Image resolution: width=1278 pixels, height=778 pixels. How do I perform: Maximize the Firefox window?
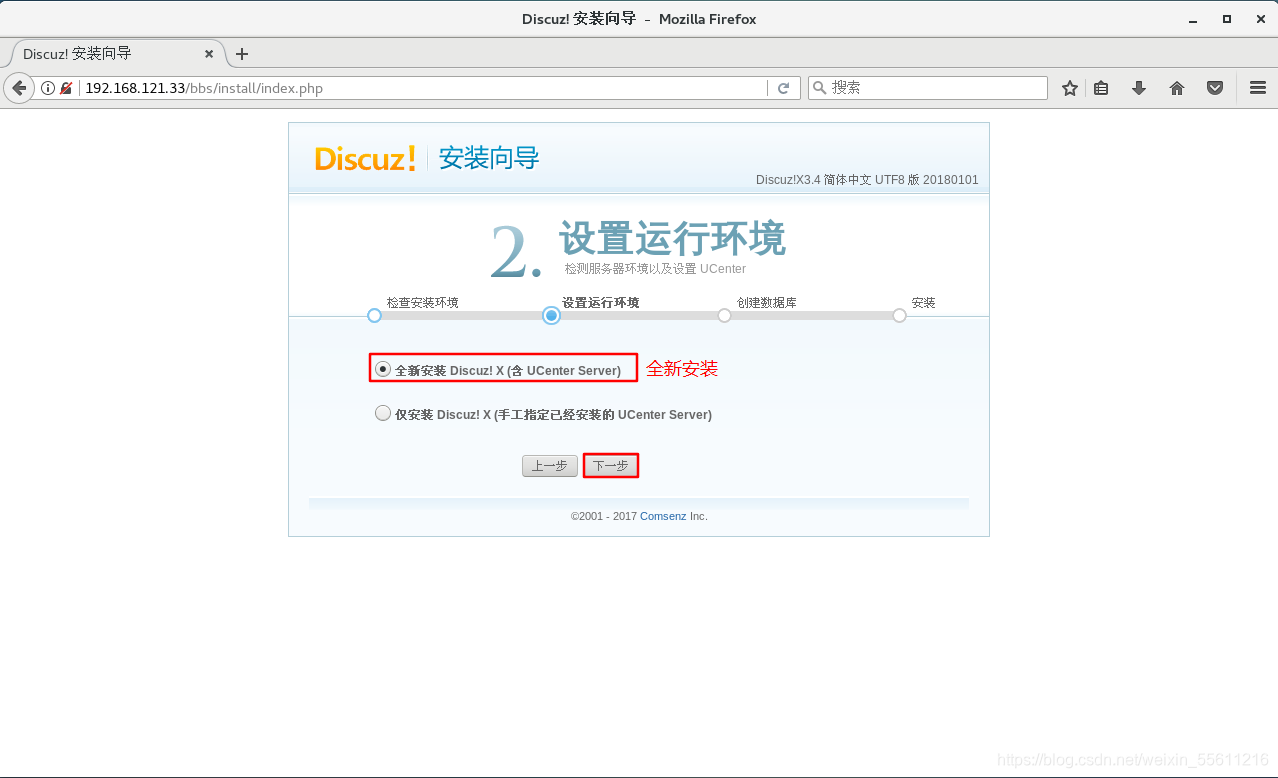click(1227, 19)
